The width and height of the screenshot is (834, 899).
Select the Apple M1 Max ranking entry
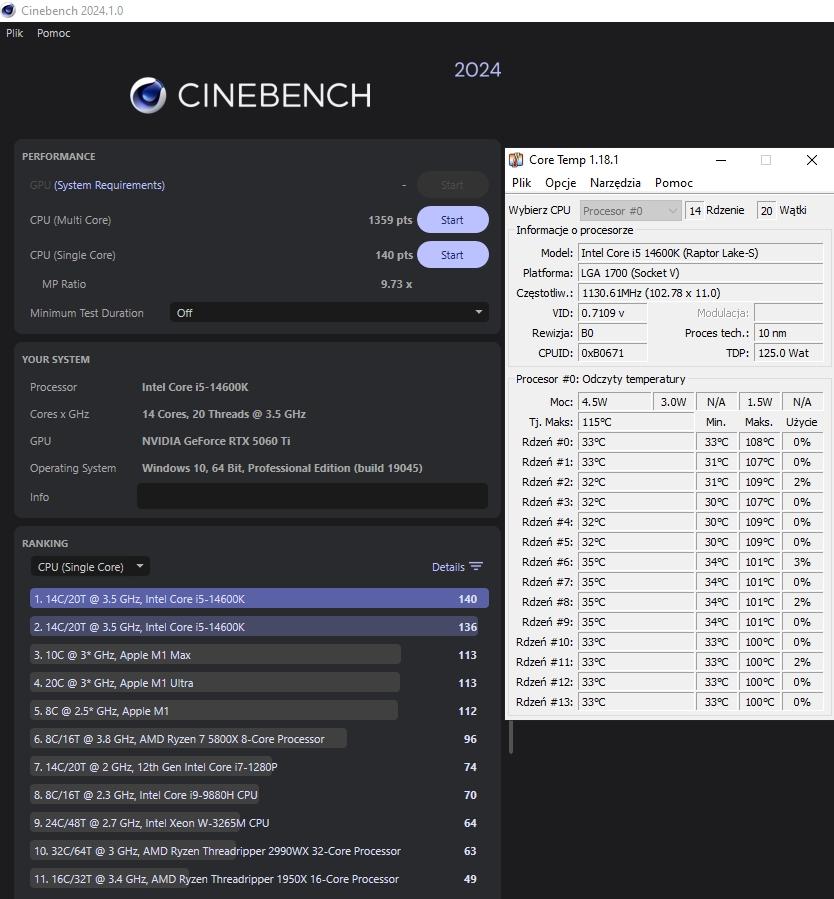tap(215, 655)
